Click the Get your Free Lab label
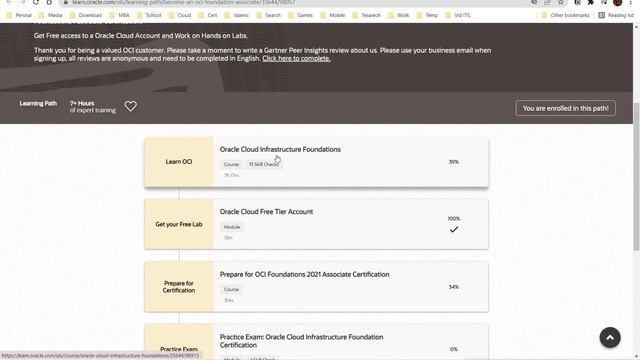This screenshot has height=360, width=640. 179,224
